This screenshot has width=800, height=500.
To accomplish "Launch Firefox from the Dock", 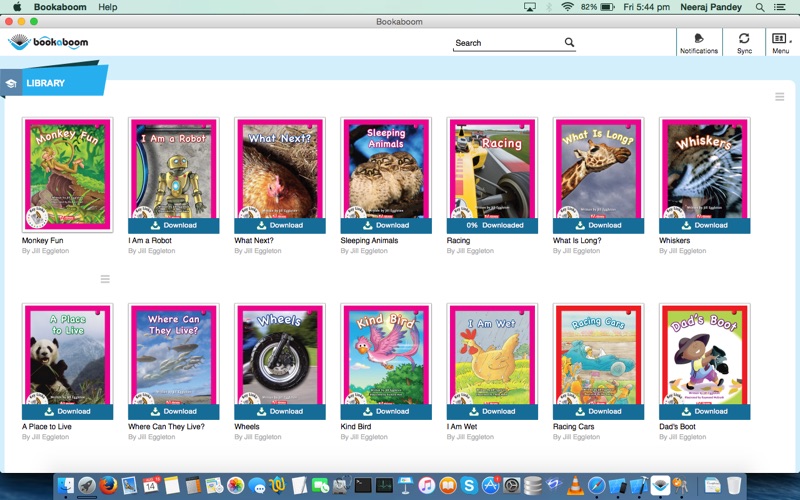I will [x=108, y=485].
